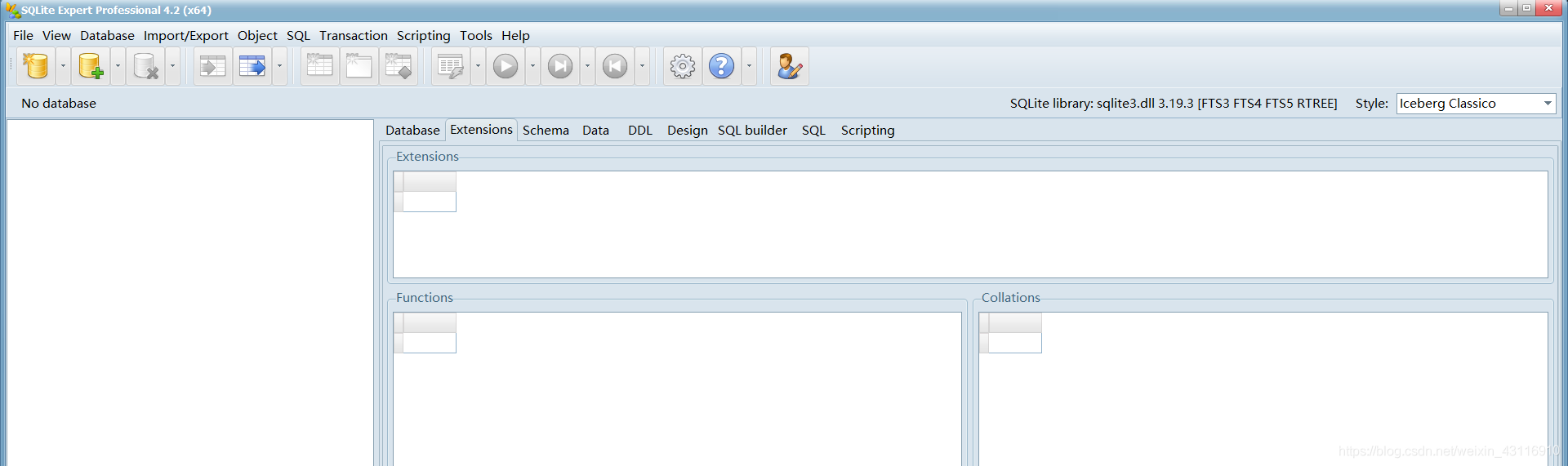Expand the arrow next to Open Database icon

point(118,66)
